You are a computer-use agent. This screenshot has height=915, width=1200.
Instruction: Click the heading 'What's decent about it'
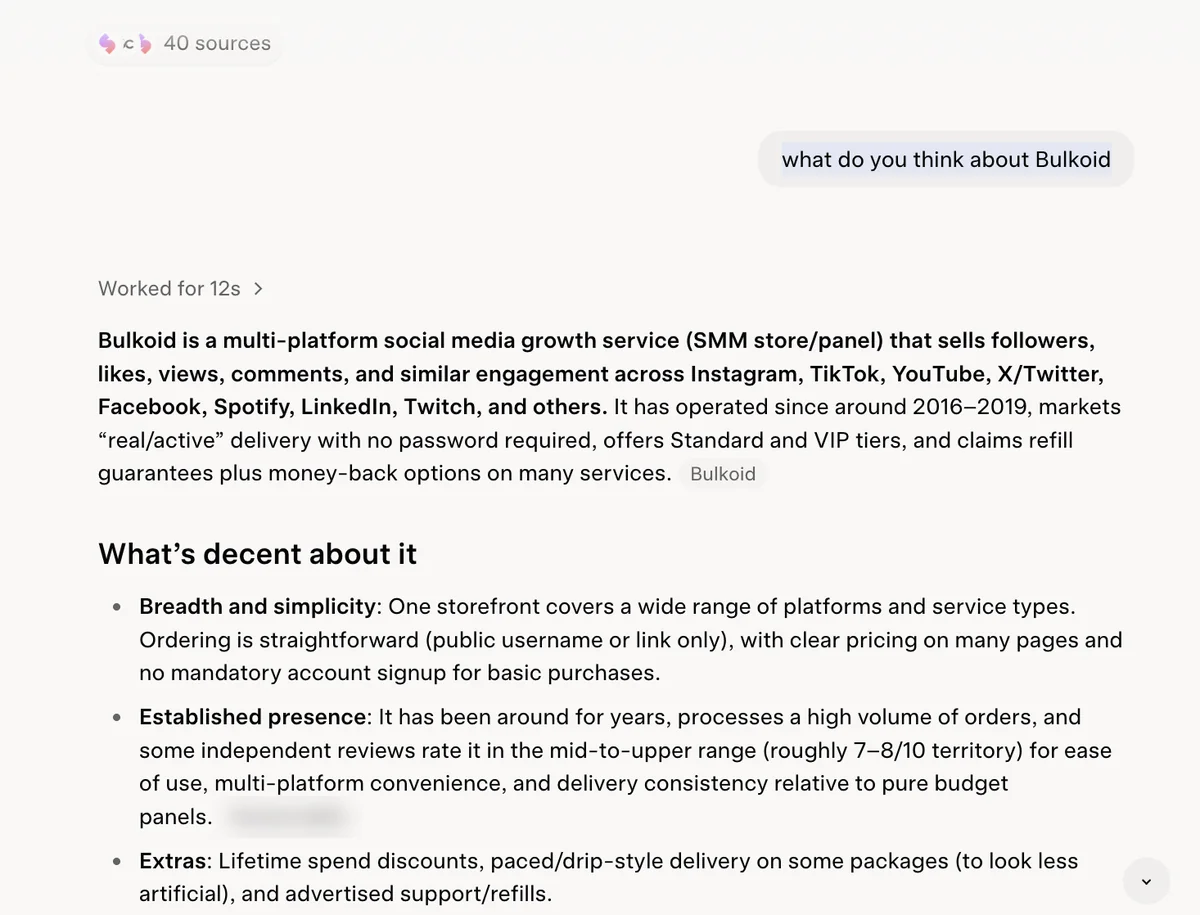pos(258,554)
